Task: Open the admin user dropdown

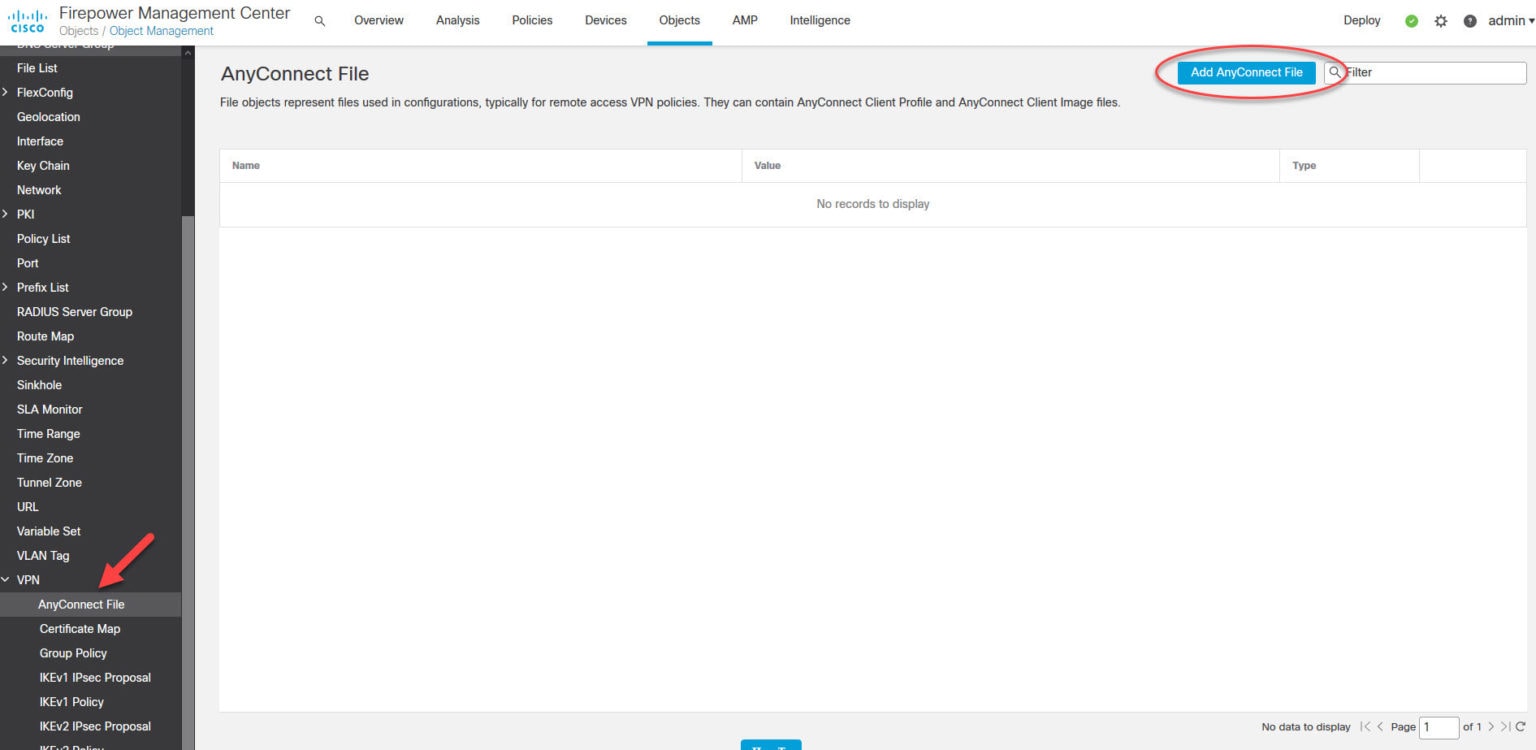Action: 1511,21
